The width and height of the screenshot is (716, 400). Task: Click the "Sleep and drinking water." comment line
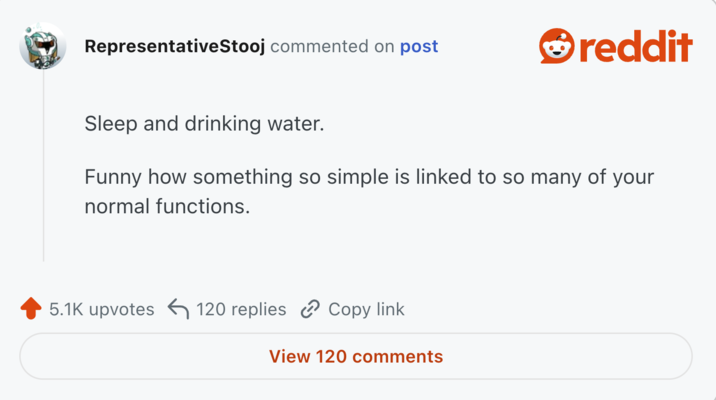(205, 126)
